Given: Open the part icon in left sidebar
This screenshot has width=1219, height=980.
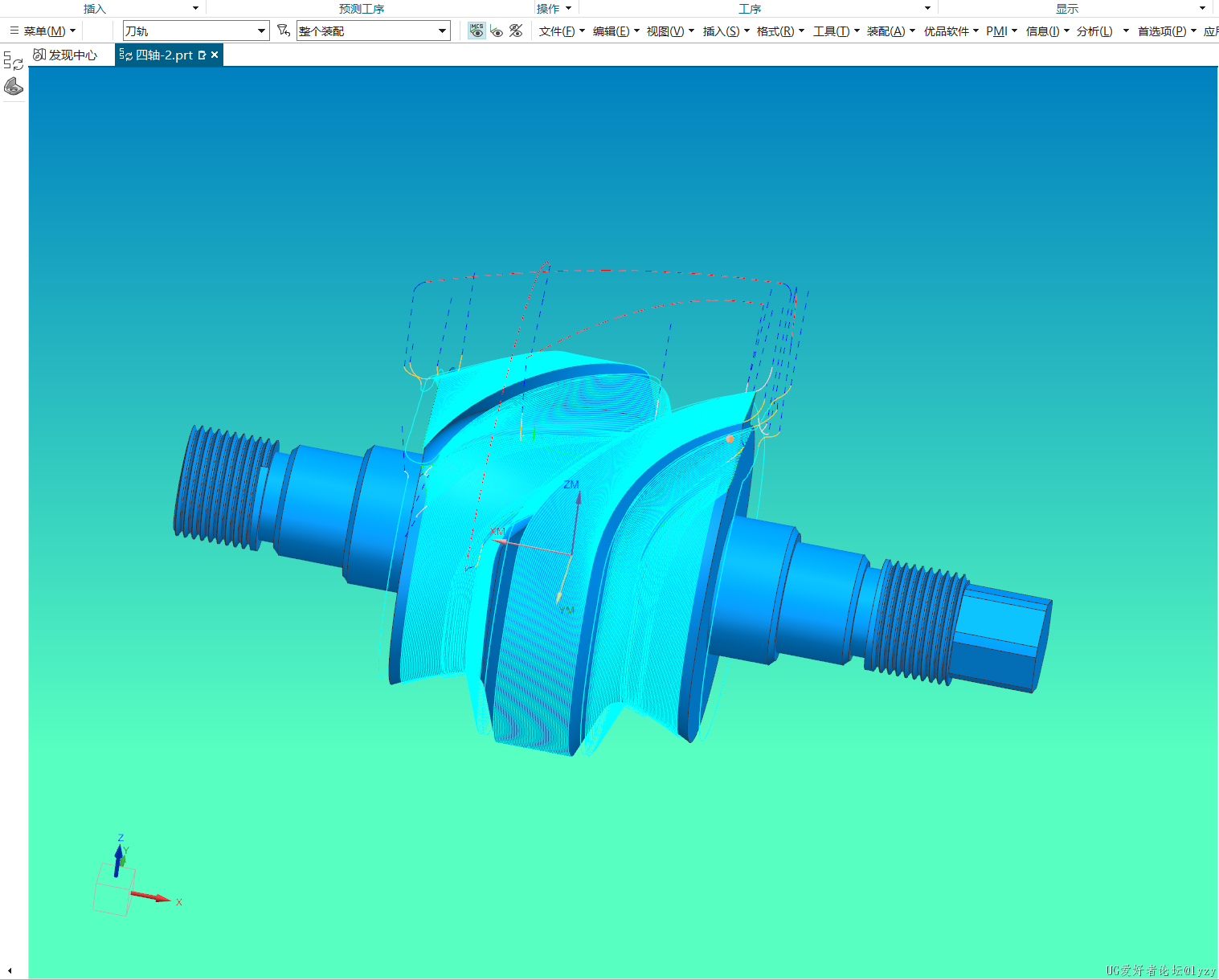Looking at the screenshot, I should pyautogui.click(x=14, y=86).
